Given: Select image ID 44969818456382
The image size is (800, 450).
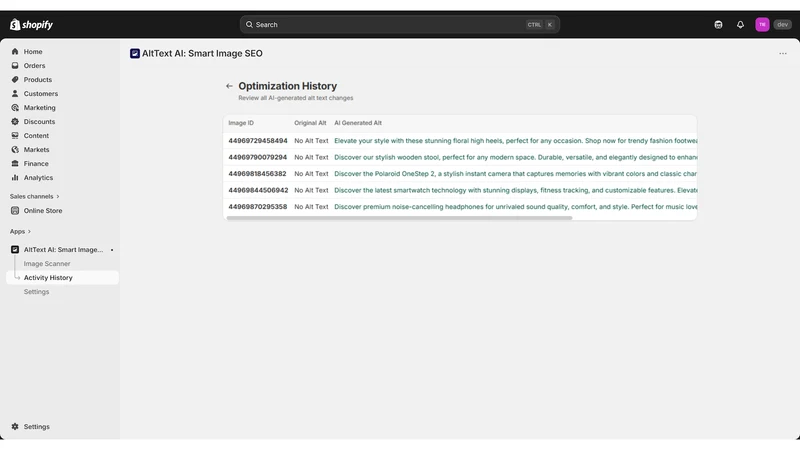Looking at the screenshot, I should coord(257,173).
